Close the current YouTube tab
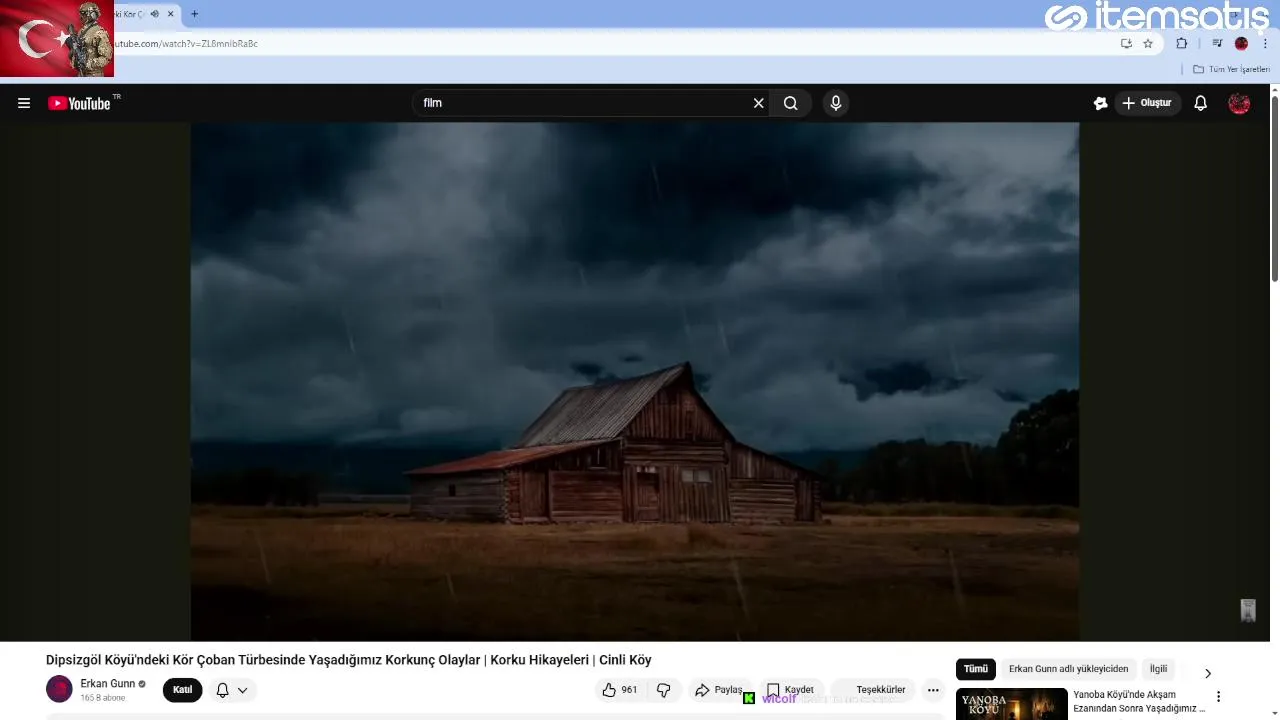Screen dimensions: 1280x720 [x=171, y=14]
